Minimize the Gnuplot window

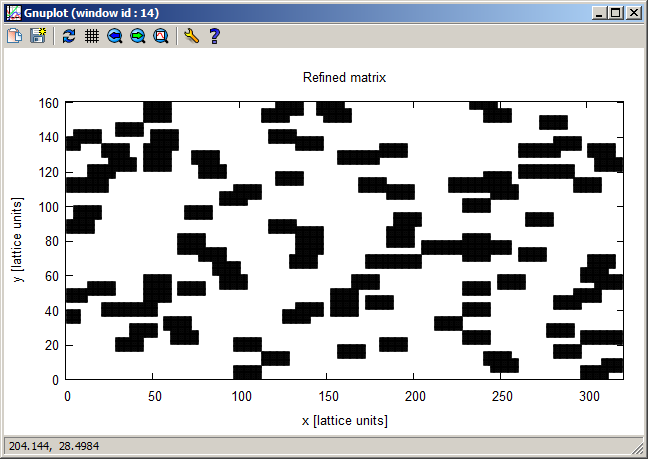(599, 13)
